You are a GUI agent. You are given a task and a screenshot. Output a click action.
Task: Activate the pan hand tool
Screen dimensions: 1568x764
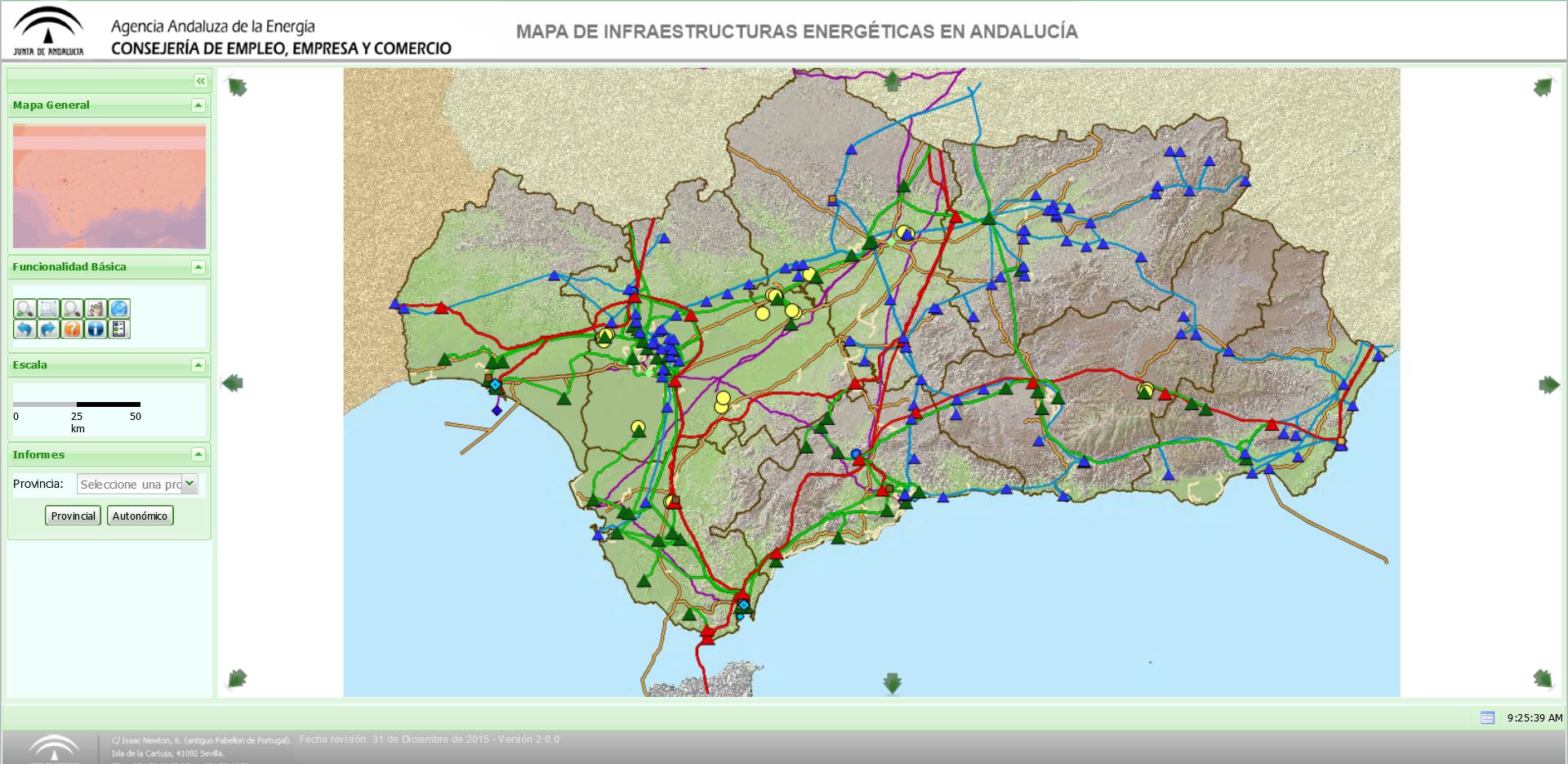[96, 309]
